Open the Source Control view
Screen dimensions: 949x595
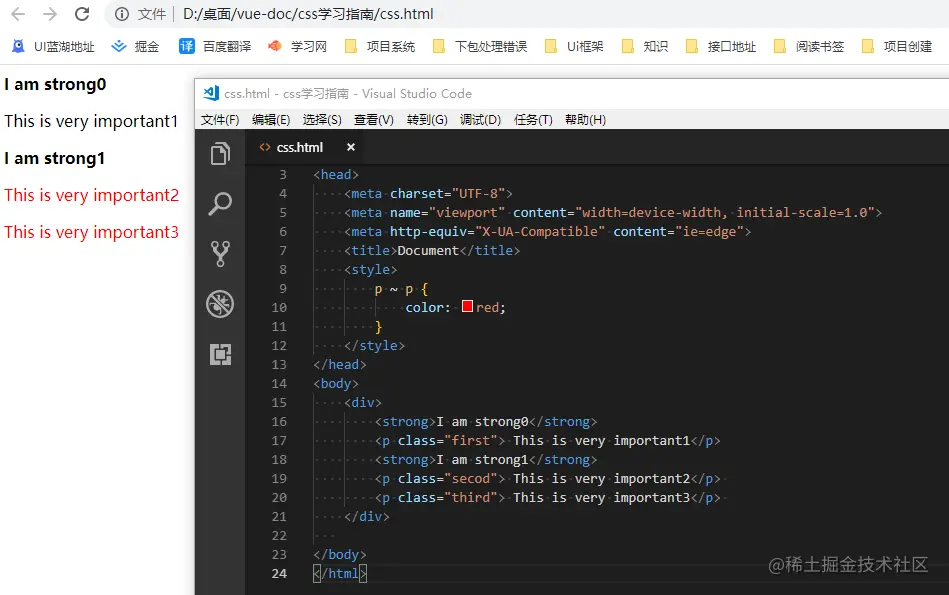pyautogui.click(x=220, y=253)
